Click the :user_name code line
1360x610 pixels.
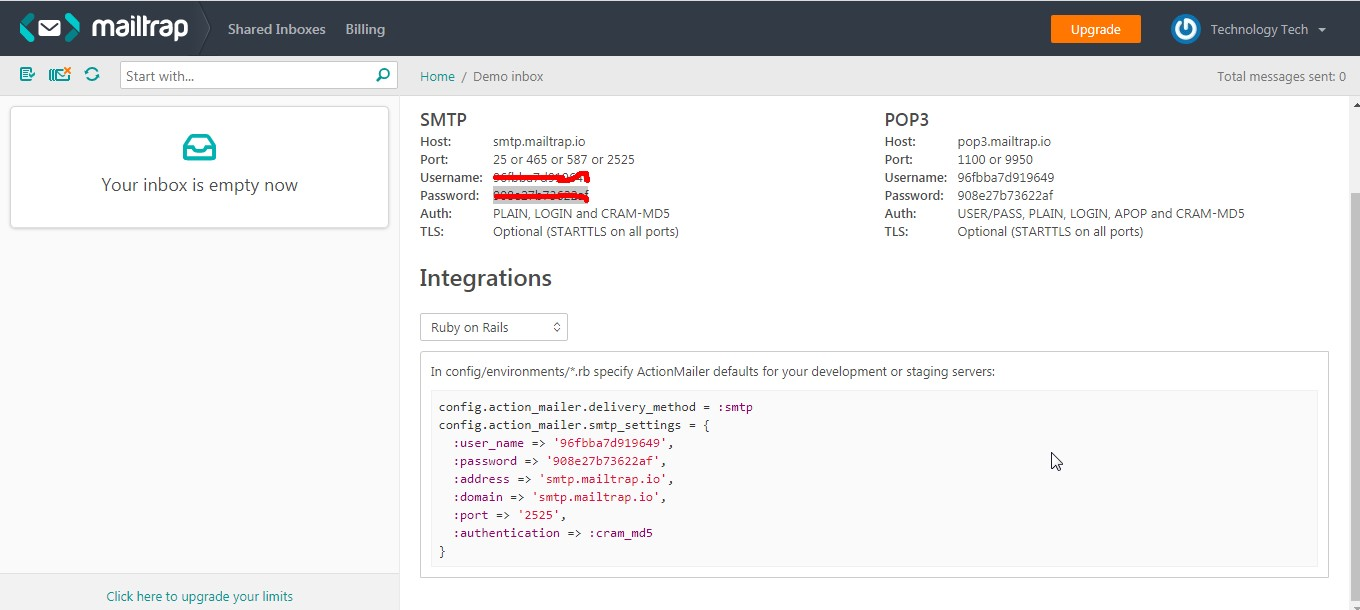[564, 443]
